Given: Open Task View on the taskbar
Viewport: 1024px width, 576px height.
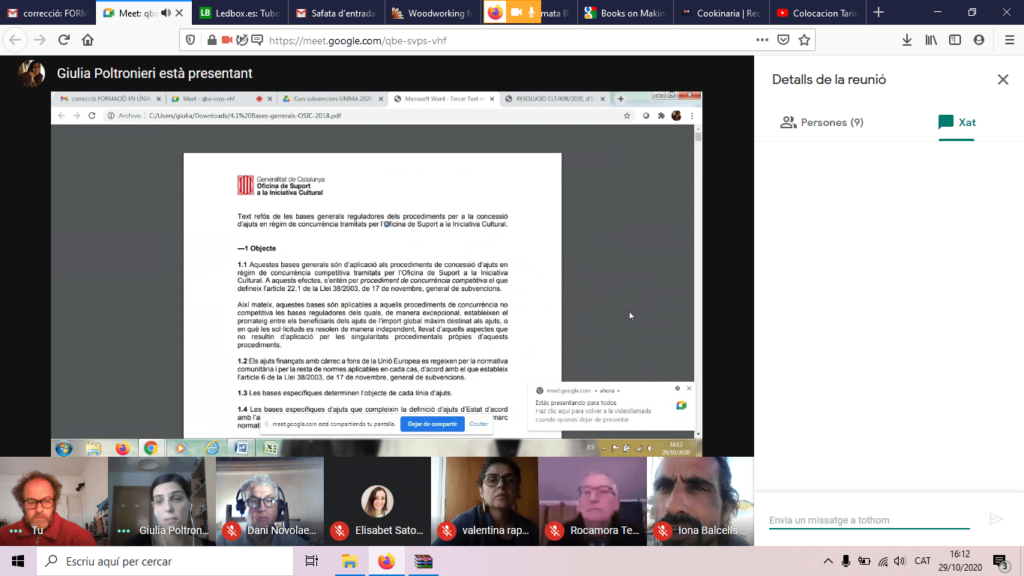Looking at the screenshot, I should (312, 561).
